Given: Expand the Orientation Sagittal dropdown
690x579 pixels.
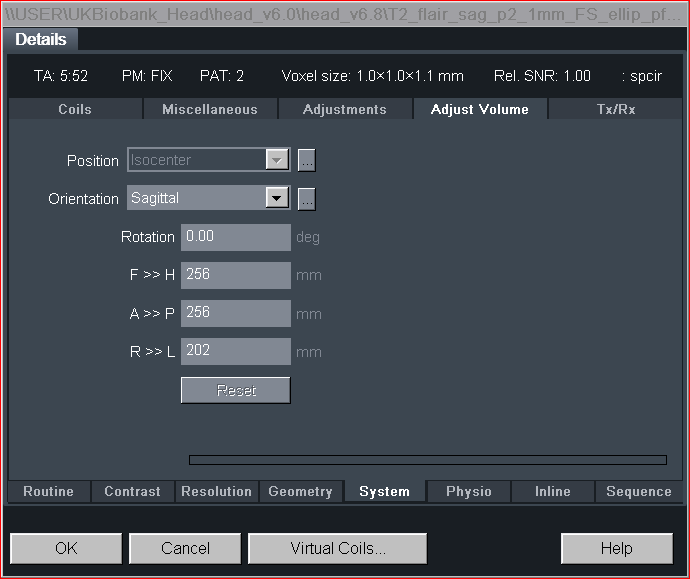Looking at the screenshot, I should click(x=277, y=198).
